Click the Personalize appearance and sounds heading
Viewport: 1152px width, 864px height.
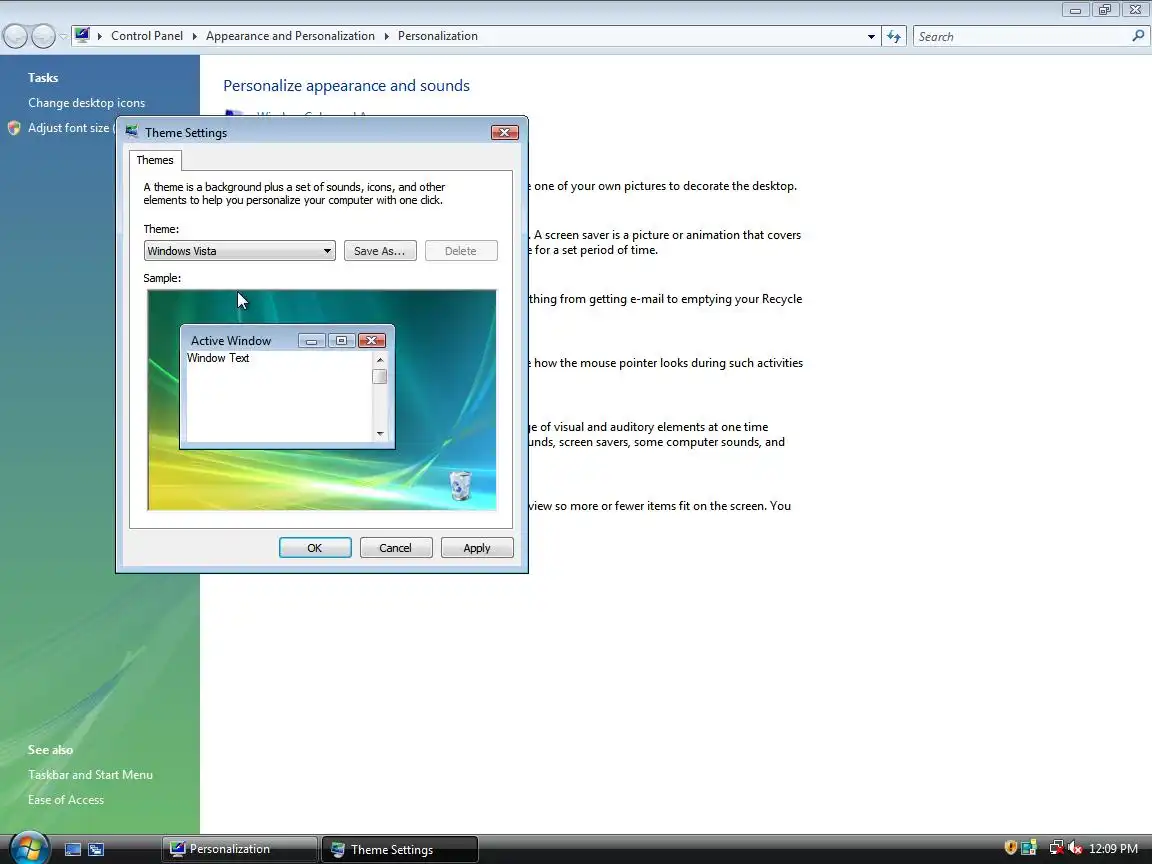347,85
